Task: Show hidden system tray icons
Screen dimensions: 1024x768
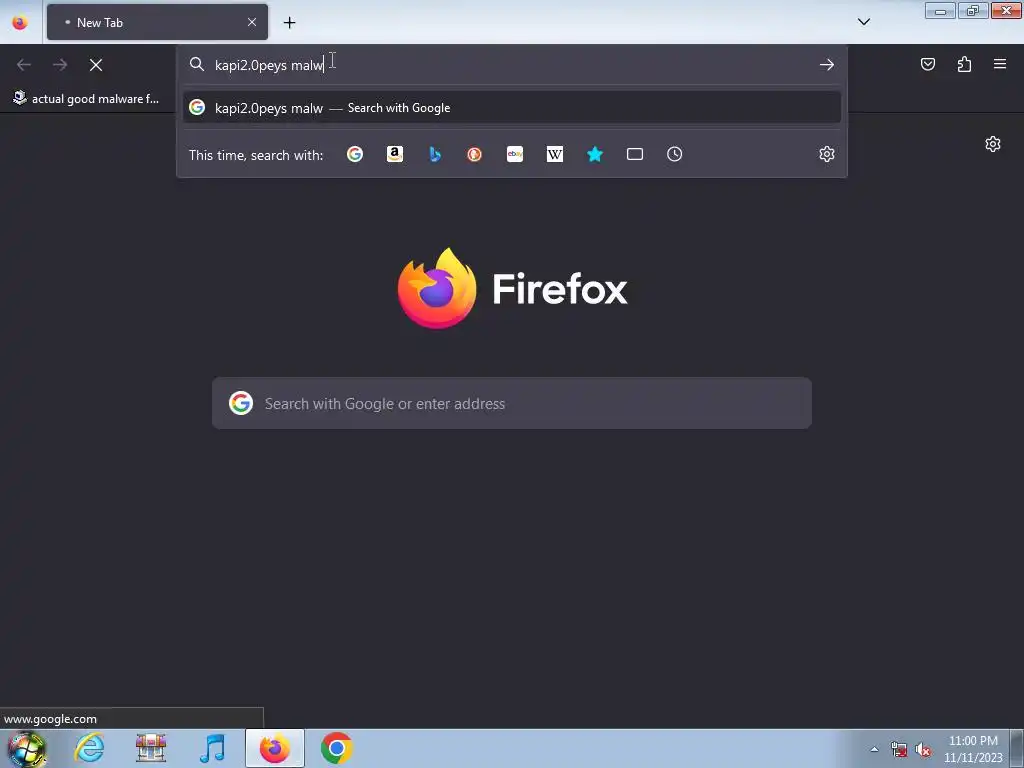Action: [x=874, y=749]
